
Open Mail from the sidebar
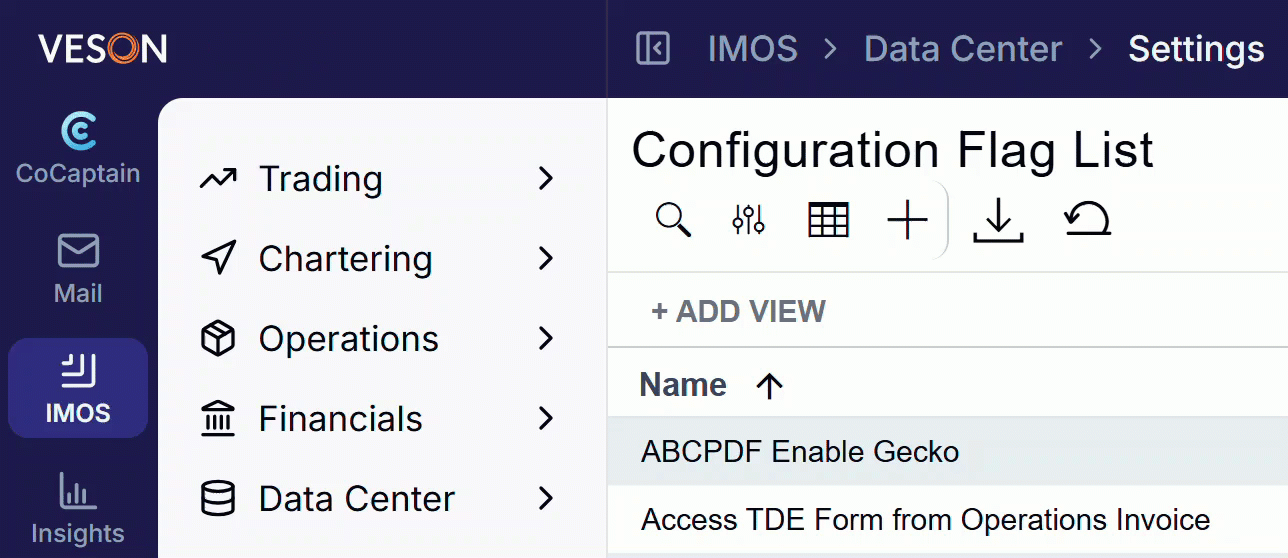78,269
